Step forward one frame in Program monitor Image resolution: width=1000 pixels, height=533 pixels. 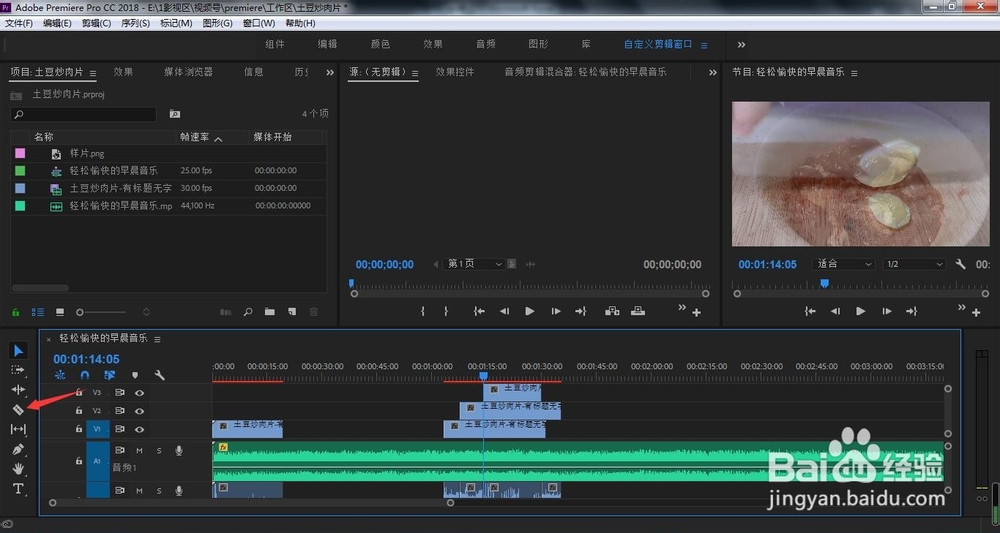(886, 311)
